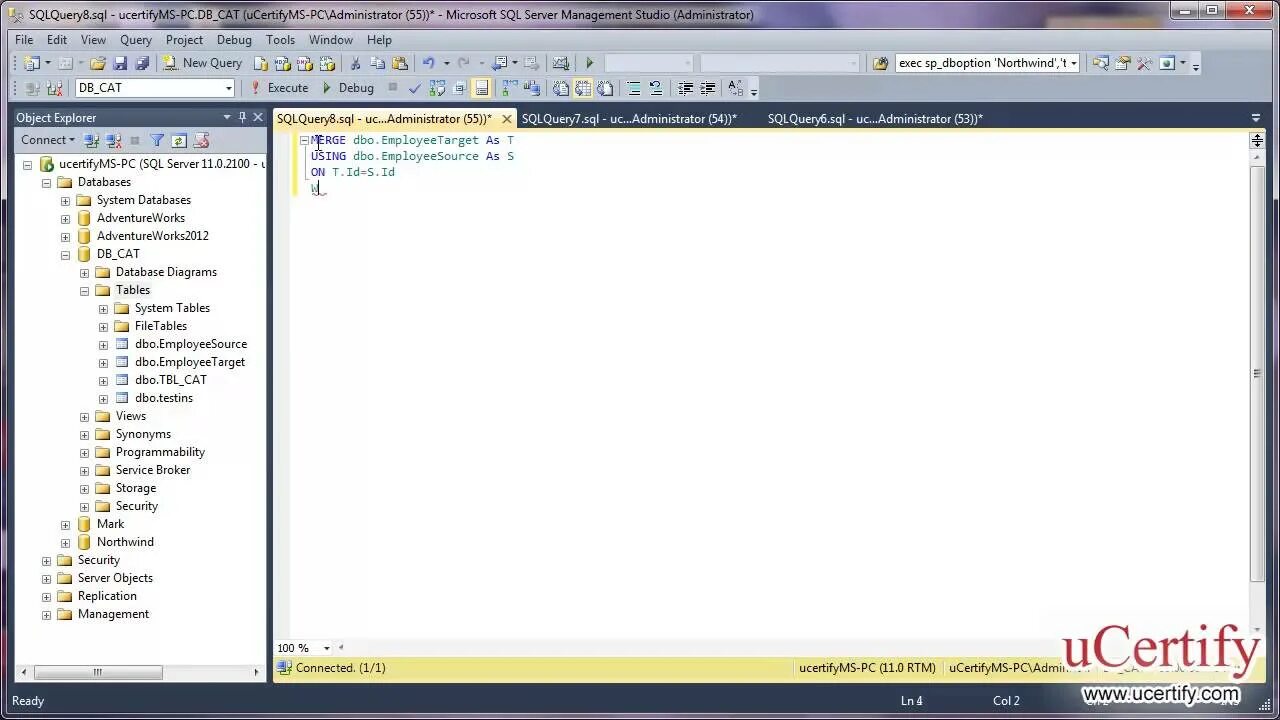Click the Parse checkmark icon
This screenshot has width=1280, height=720.
[414, 88]
